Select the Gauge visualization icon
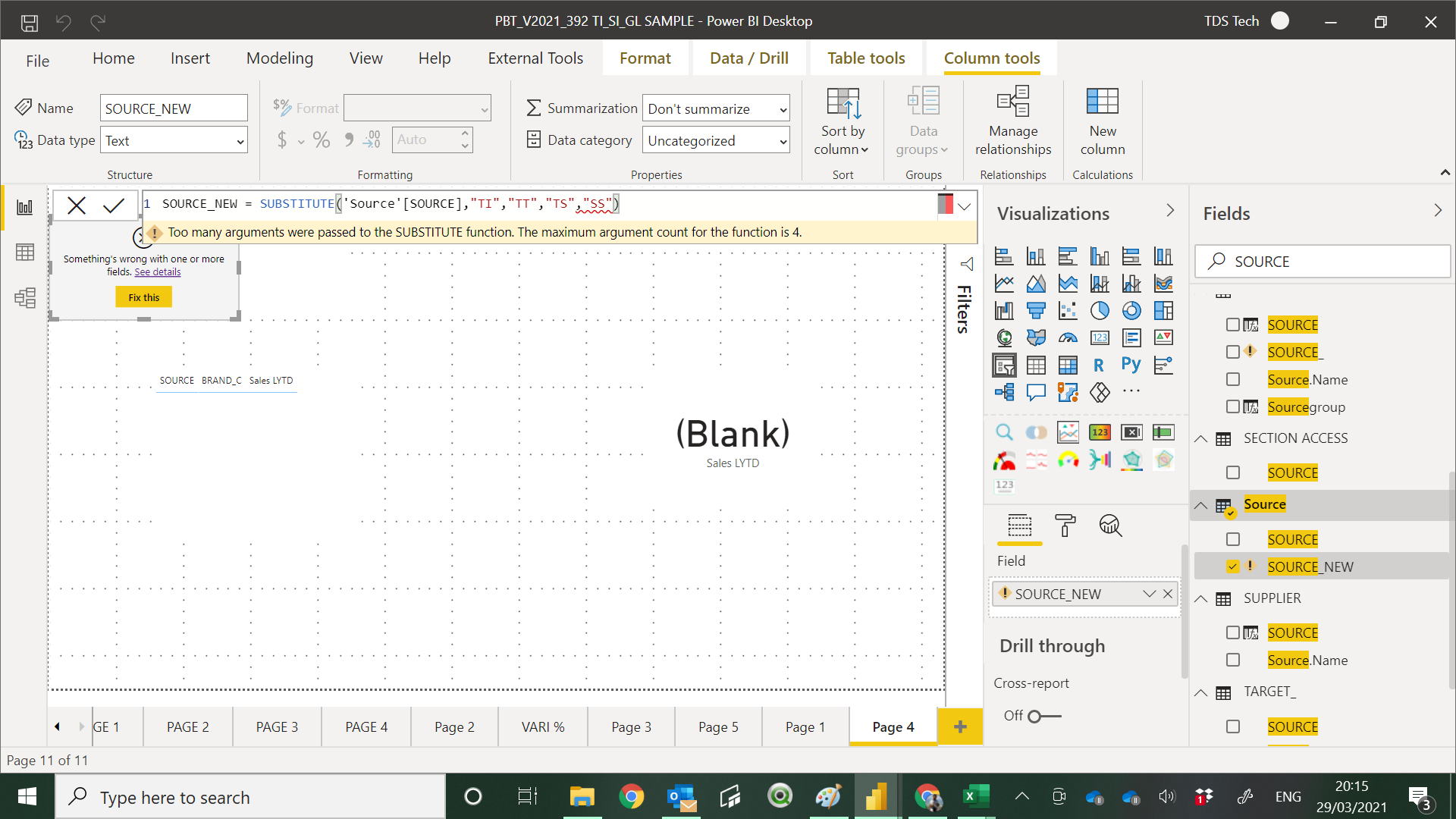Image resolution: width=1456 pixels, height=819 pixels. click(x=1068, y=337)
